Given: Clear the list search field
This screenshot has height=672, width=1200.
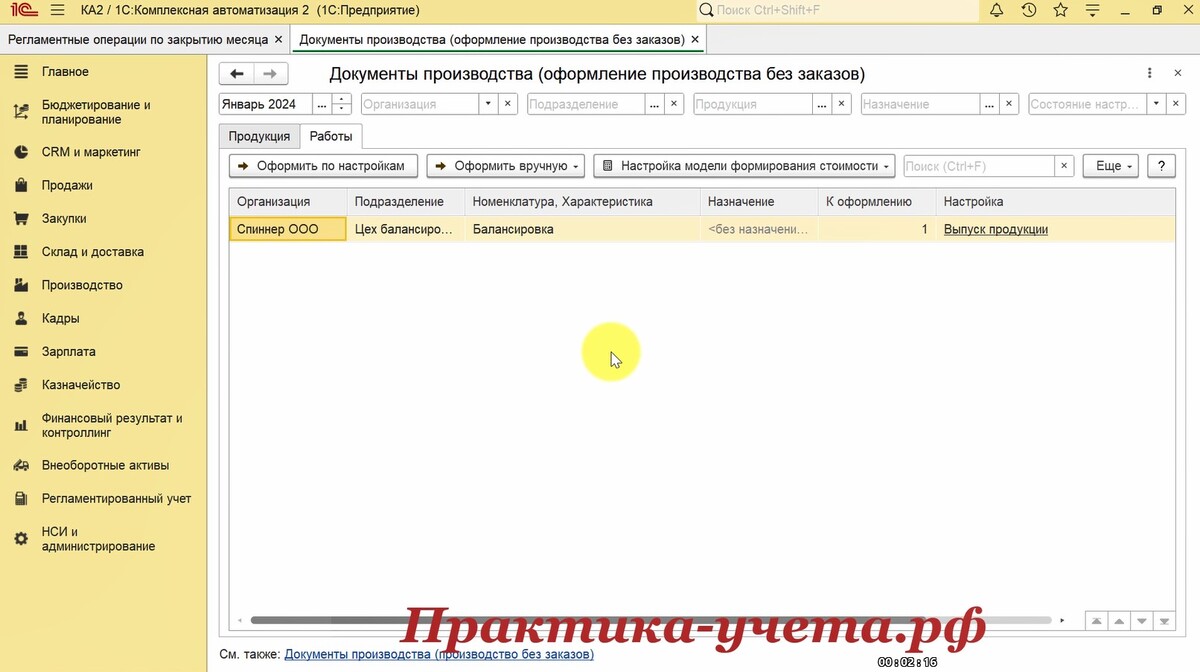Looking at the screenshot, I should tap(1065, 166).
